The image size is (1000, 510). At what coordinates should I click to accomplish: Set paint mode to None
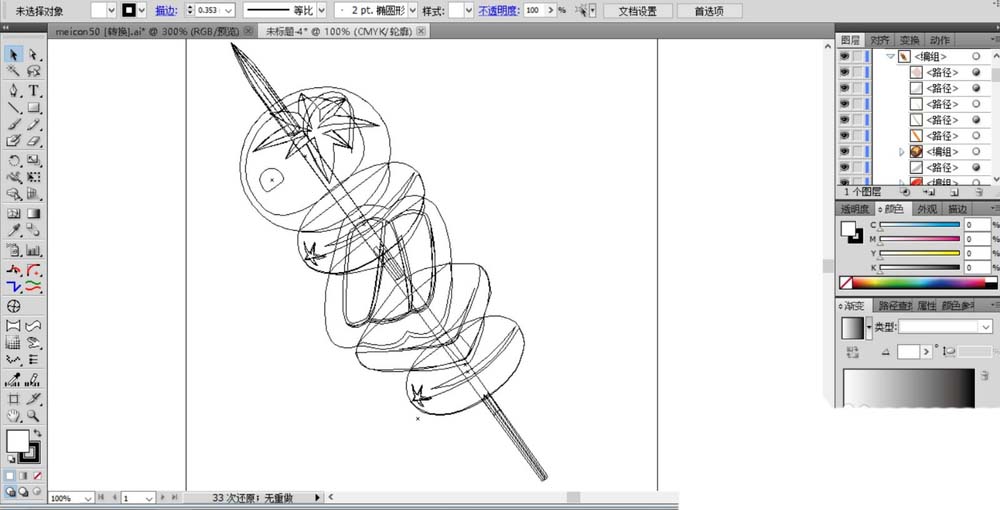pos(38,476)
